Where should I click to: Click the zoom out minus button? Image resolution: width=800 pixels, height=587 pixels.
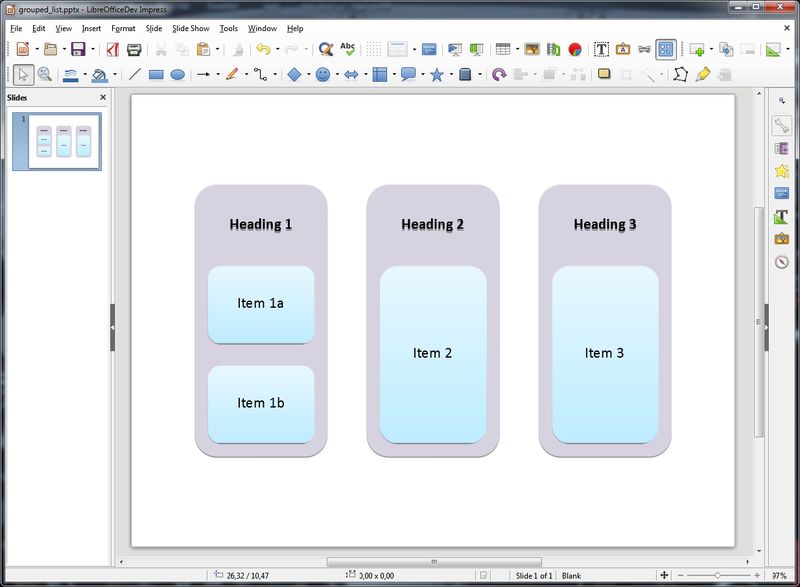(680, 575)
